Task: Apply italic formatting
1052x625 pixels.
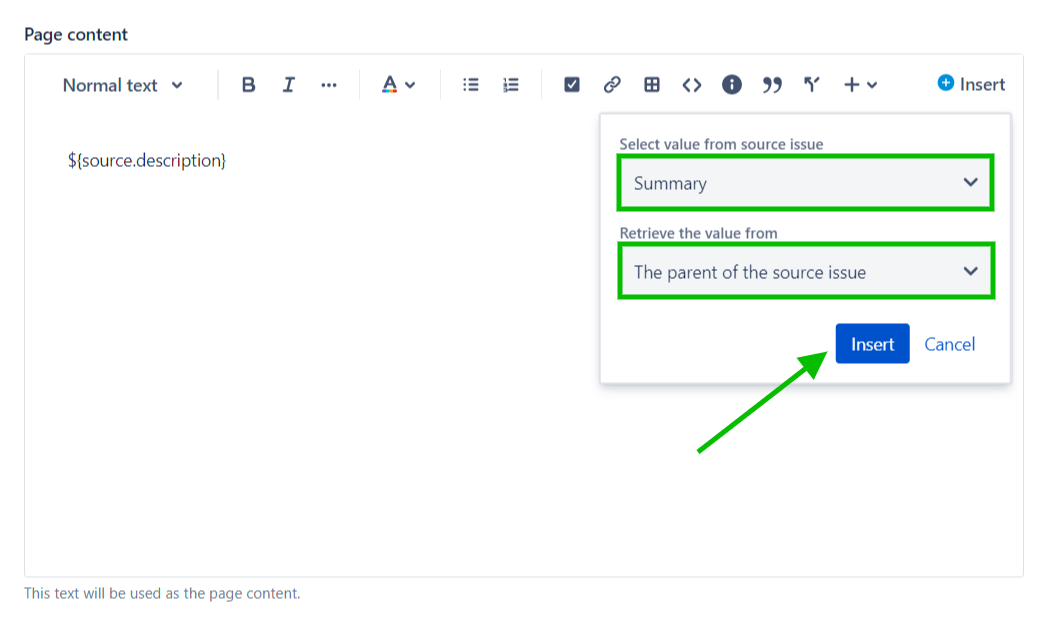Action: [289, 85]
